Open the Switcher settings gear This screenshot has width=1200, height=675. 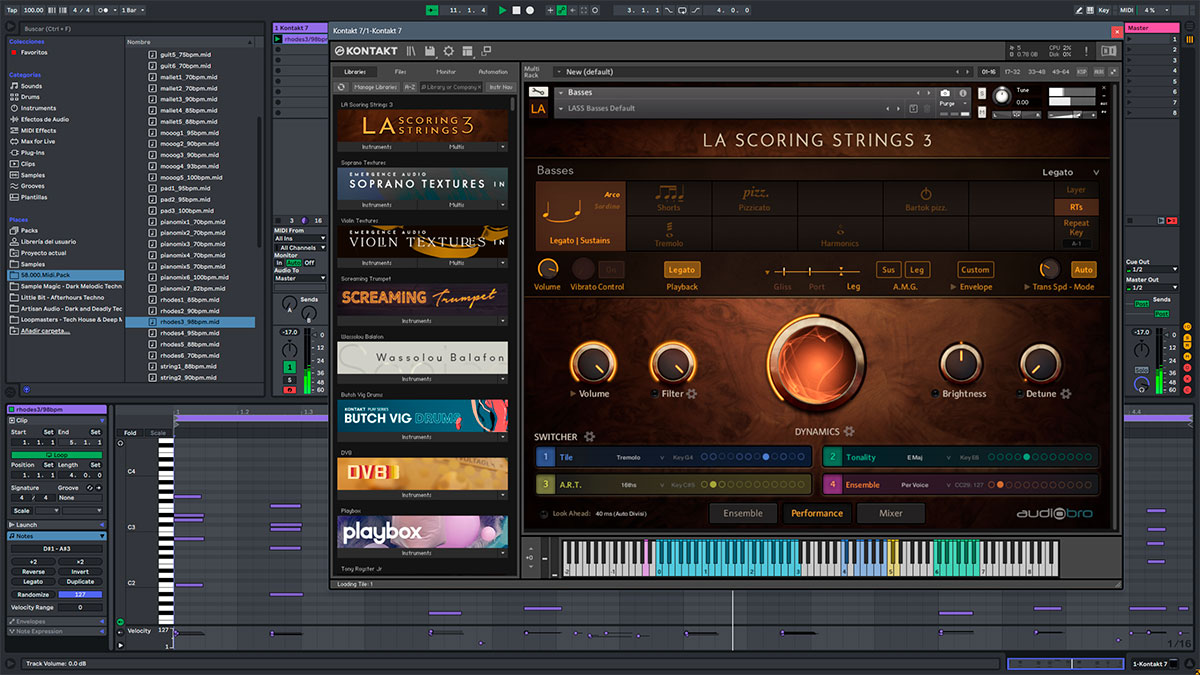pyautogui.click(x=589, y=437)
